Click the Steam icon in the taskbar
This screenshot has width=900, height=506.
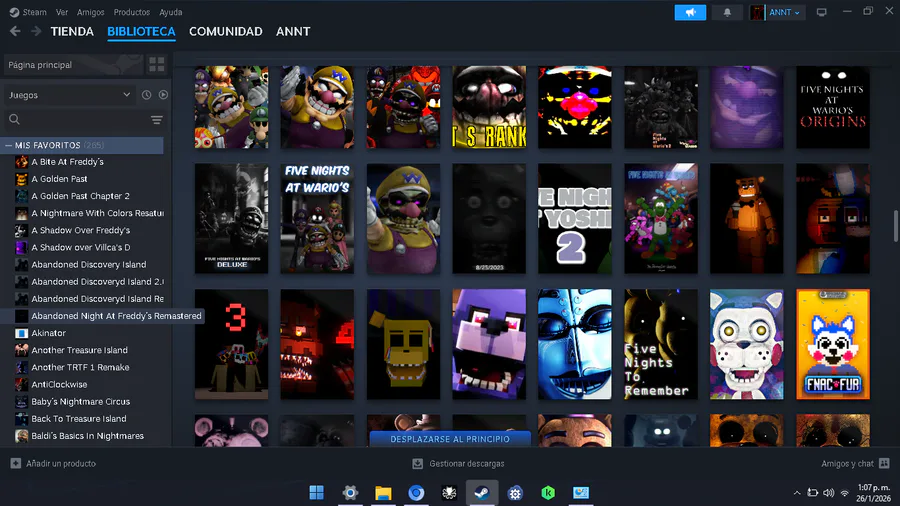pyautogui.click(x=482, y=492)
